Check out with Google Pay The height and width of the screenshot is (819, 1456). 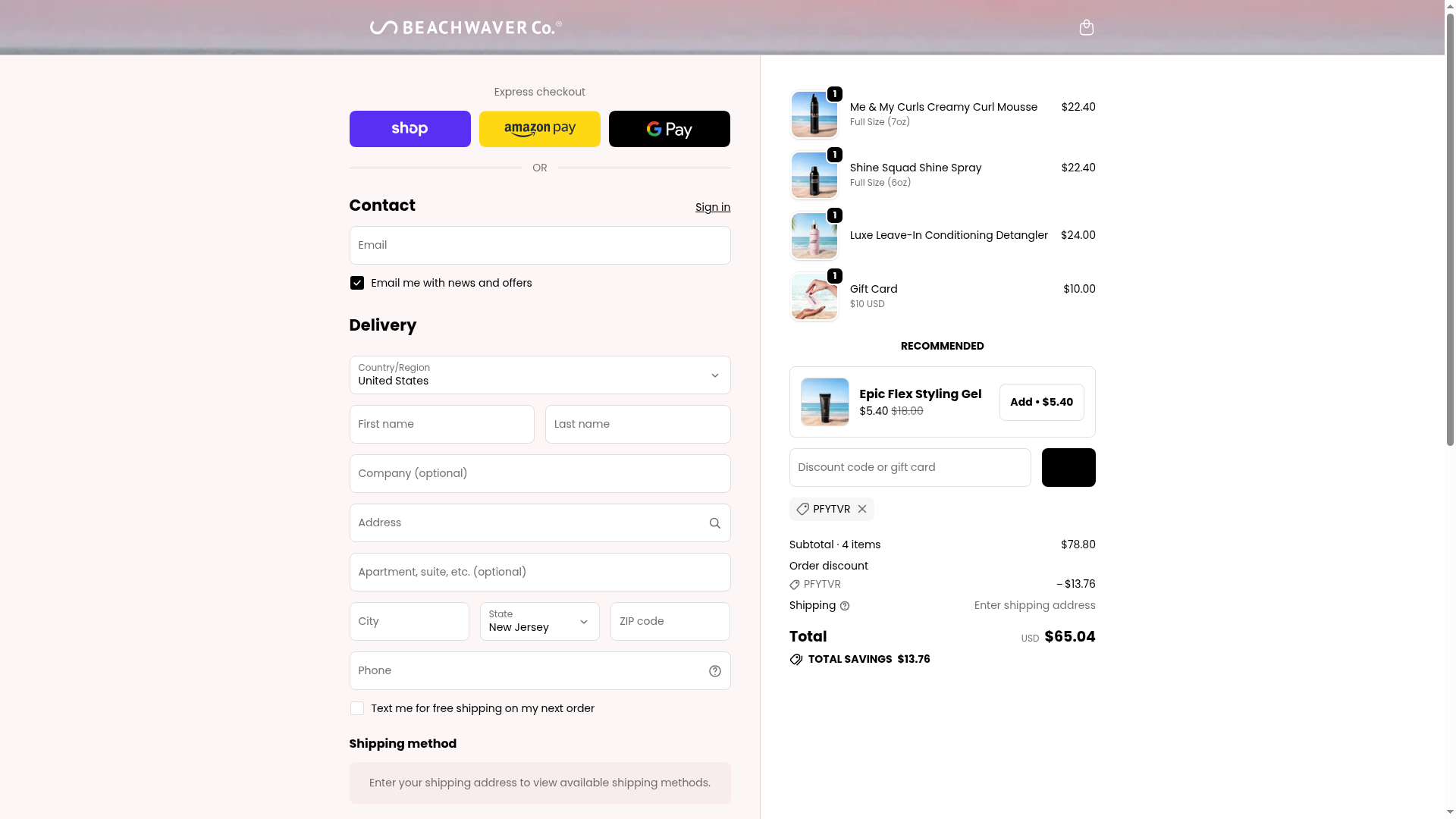669,129
